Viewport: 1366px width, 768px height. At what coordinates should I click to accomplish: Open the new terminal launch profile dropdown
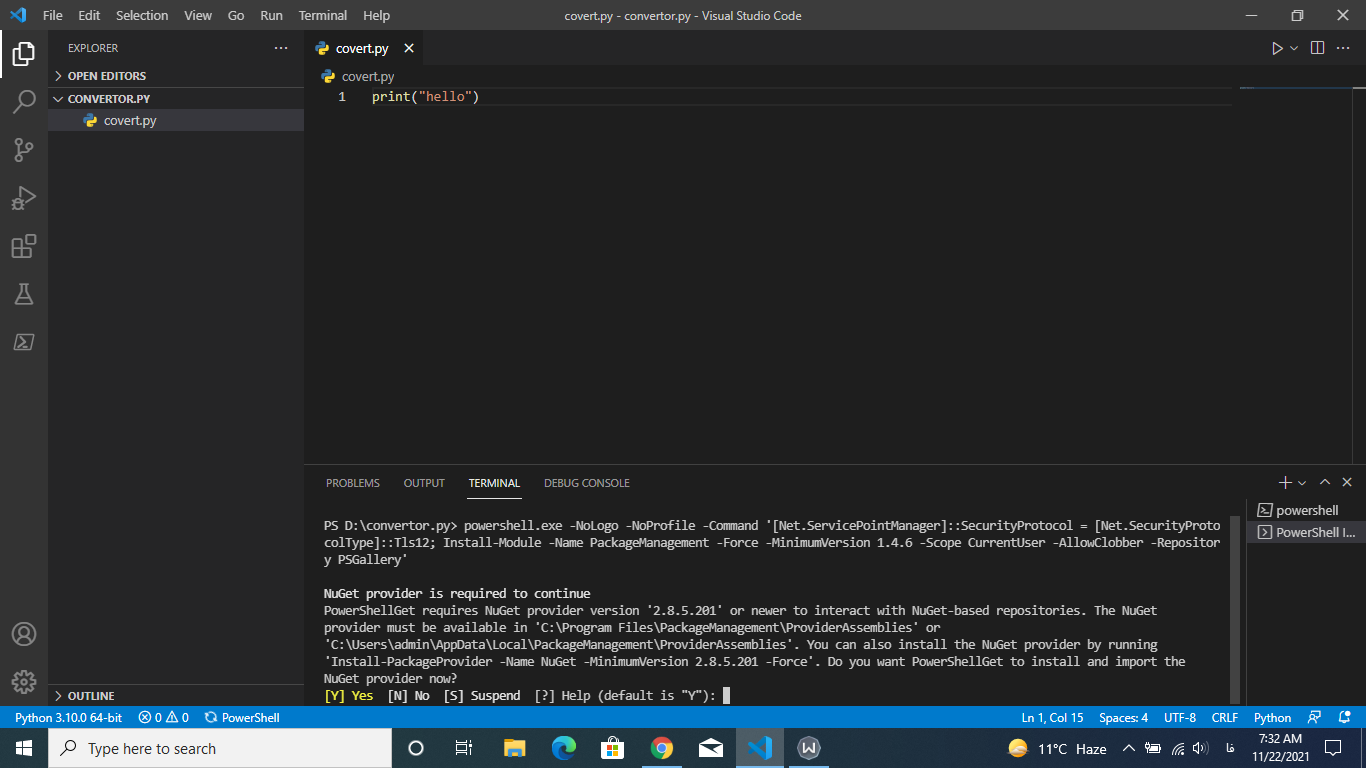pyautogui.click(x=1302, y=484)
